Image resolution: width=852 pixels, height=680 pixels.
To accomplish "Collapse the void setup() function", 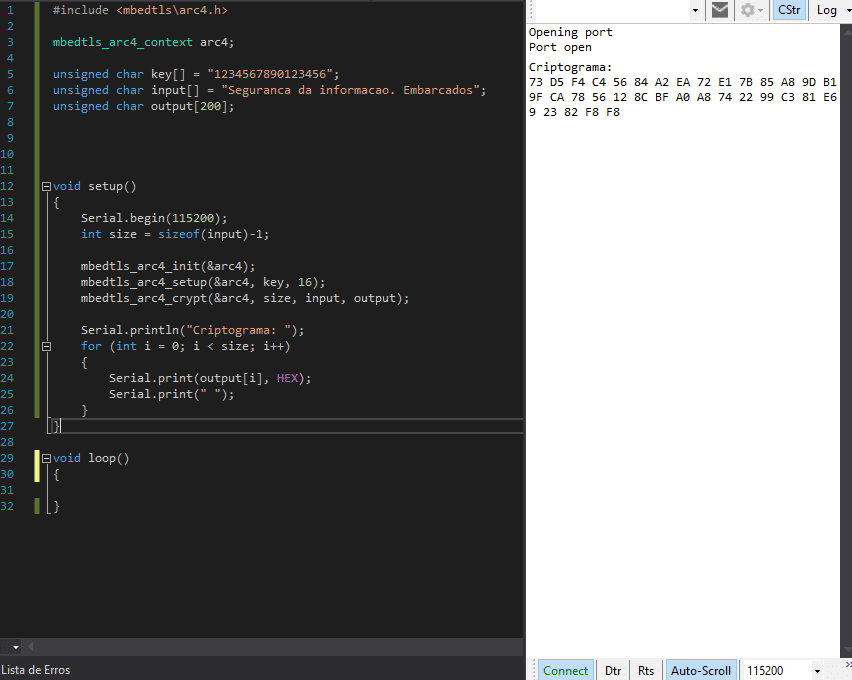I will 46,186.
